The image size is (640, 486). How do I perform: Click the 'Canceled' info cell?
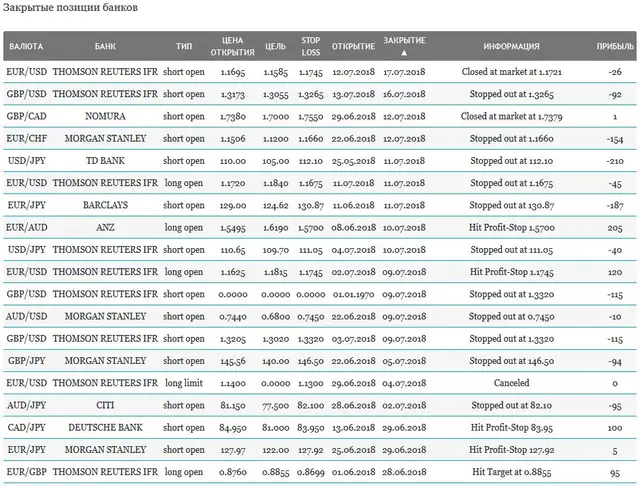click(512, 383)
